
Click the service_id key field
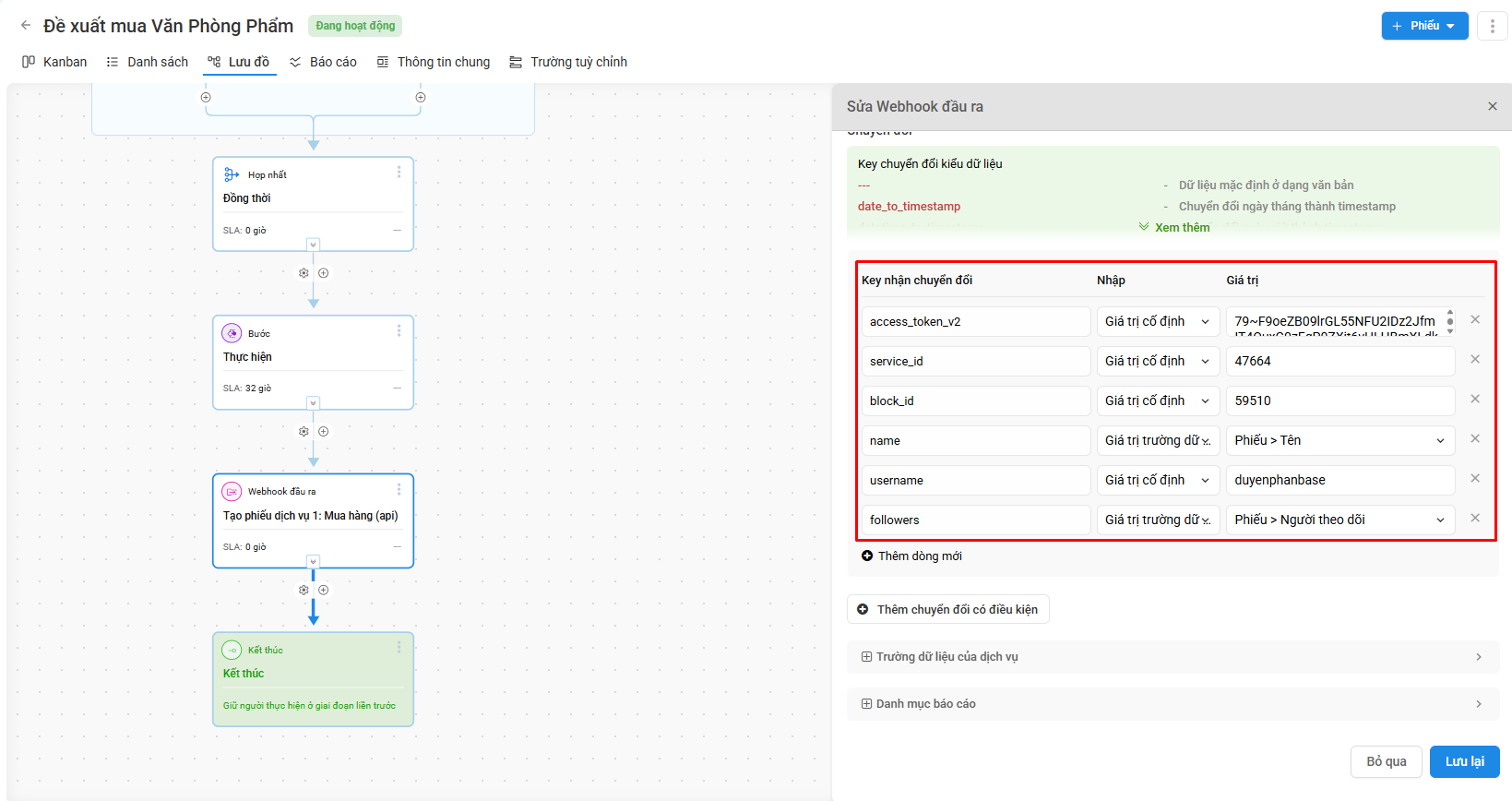click(976, 361)
